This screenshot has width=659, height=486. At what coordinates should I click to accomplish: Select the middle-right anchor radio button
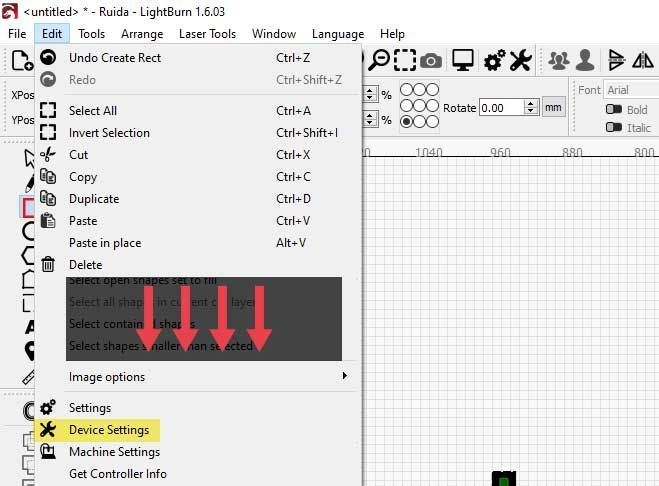[x=432, y=106]
